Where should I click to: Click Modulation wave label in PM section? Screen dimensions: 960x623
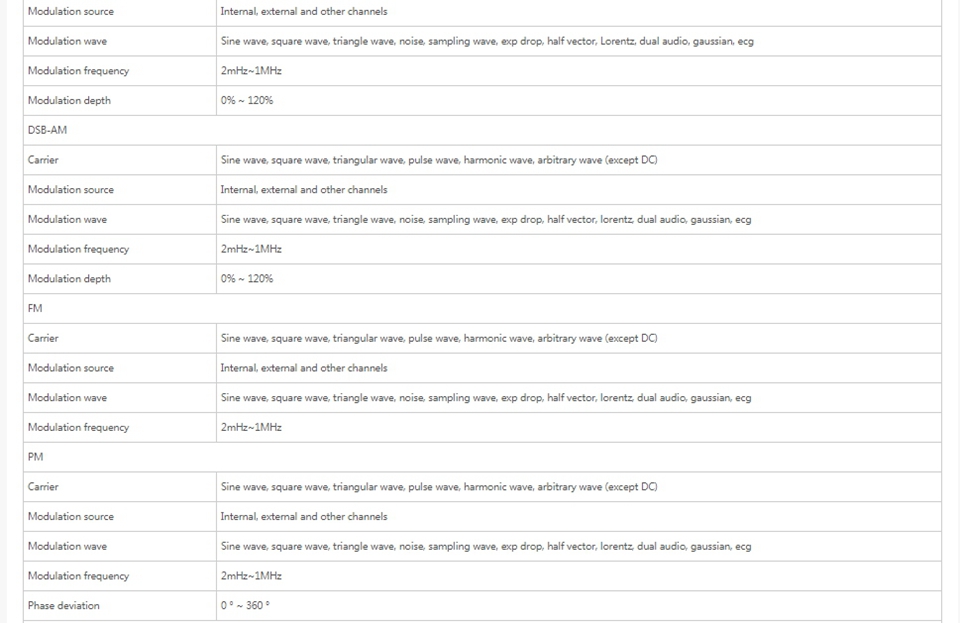67,546
